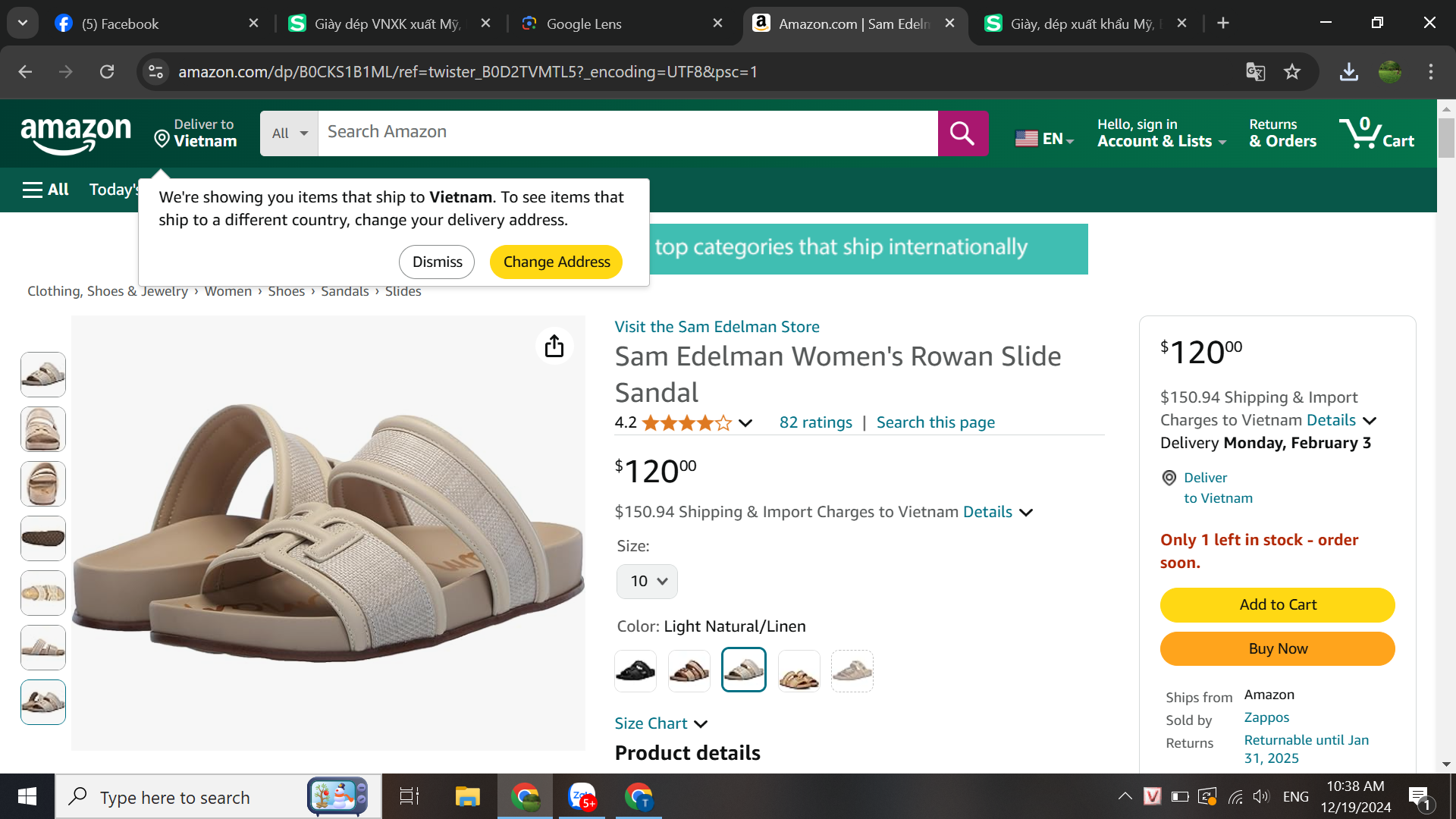Click the Add to Cart button
The height and width of the screenshot is (819, 1456).
click(x=1277, y=605)
